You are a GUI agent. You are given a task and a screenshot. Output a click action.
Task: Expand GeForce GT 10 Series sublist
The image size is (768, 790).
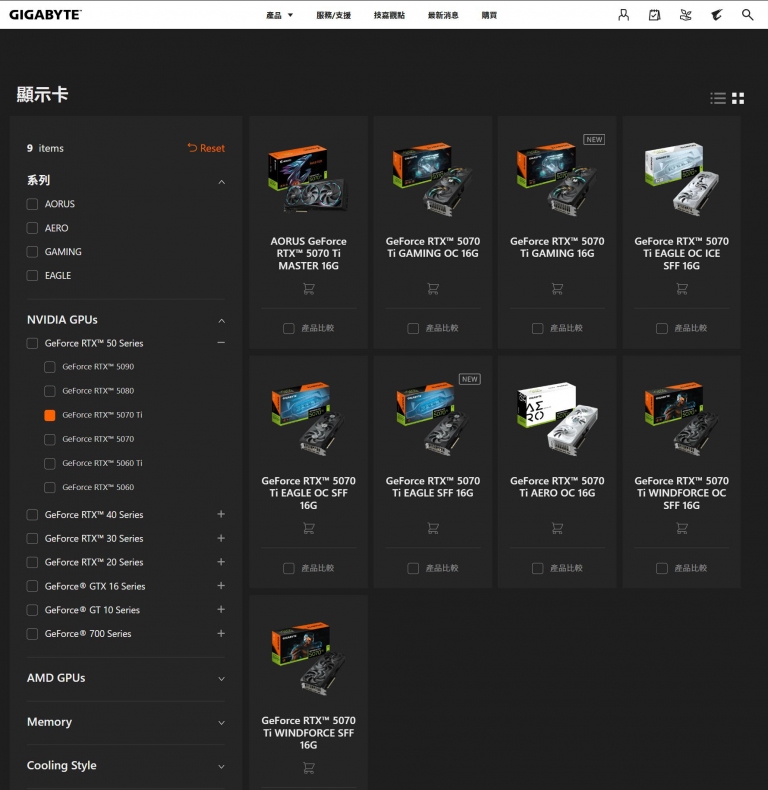point(221,609)
